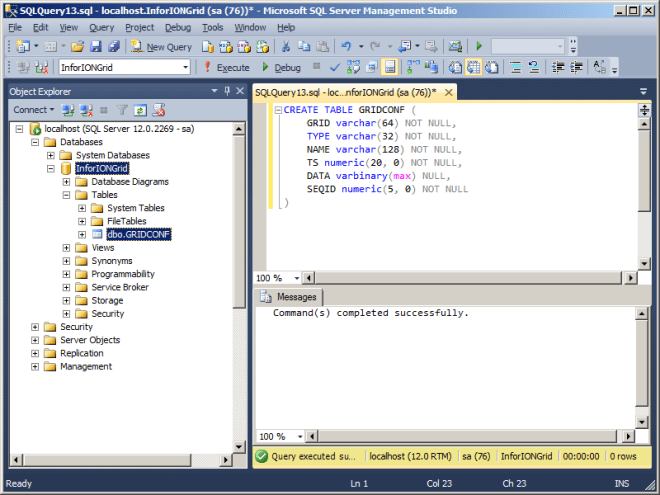Expand the Security folder under localhost
The height and width of the screenshot is (495, 660).
point(36,327)
